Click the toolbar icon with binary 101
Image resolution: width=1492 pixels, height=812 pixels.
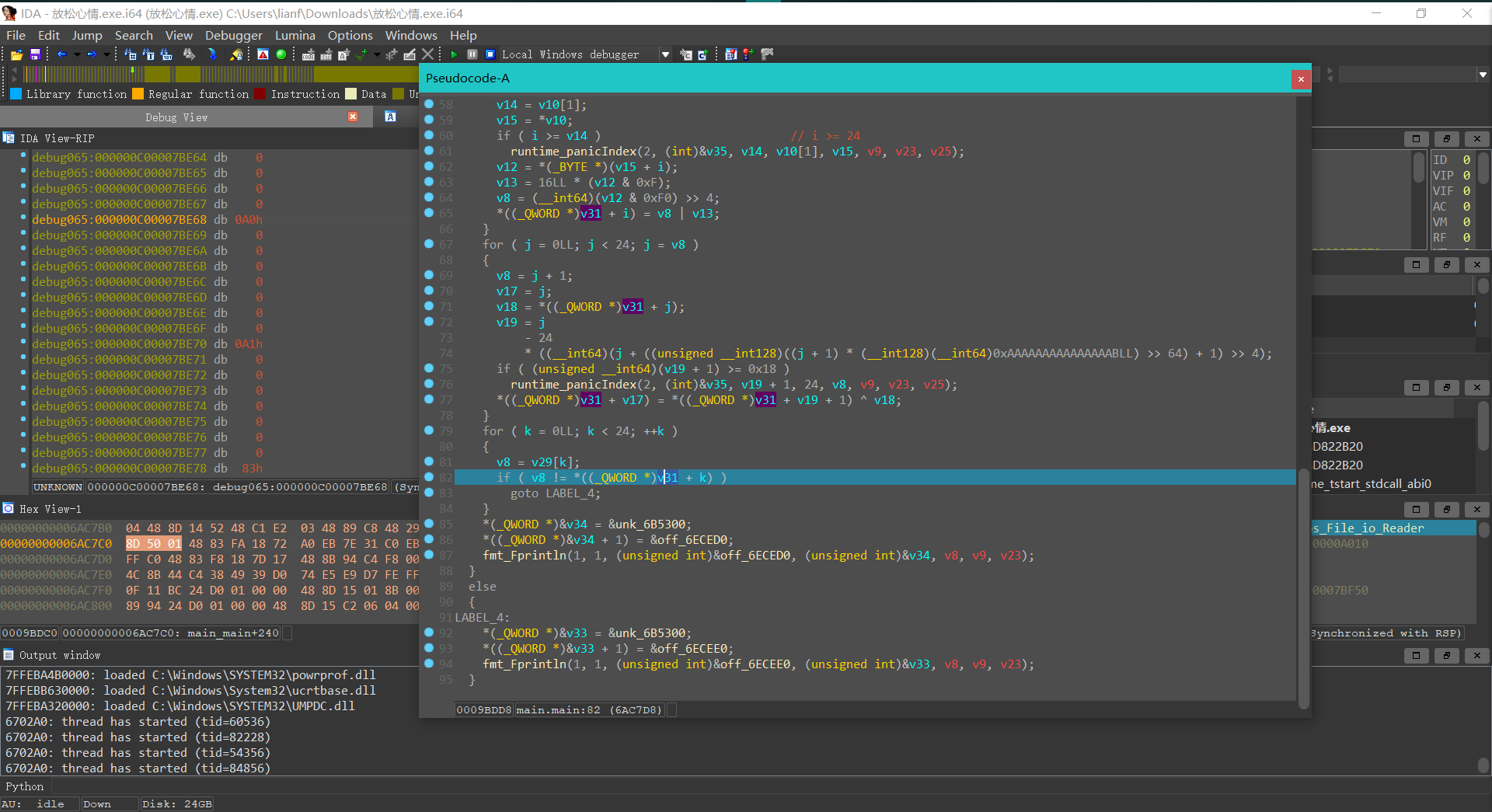[x=166, y=54]
